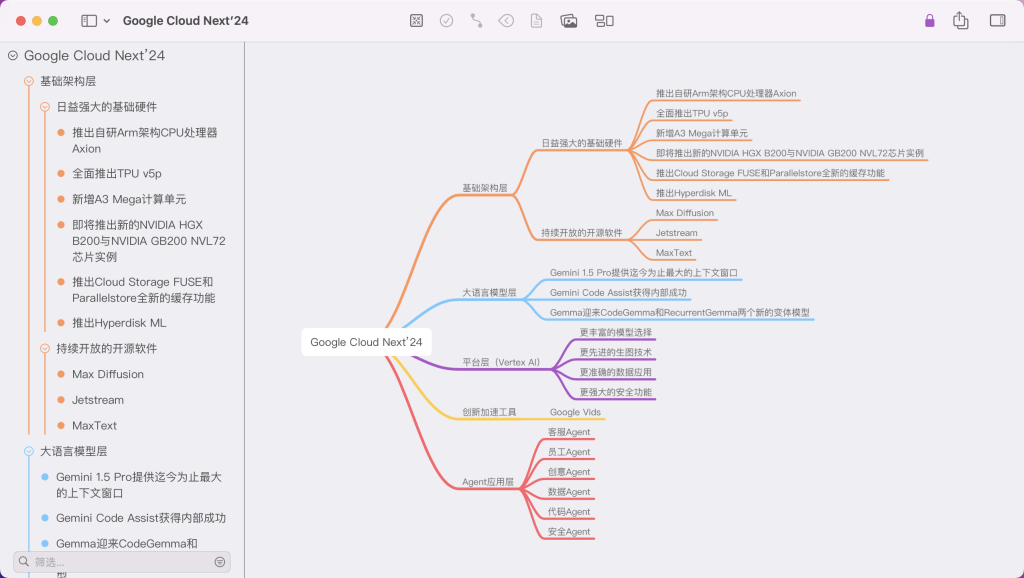Select outline row 推出Hyperdisk ML
Viewport: 1024px width, 578px height.
pos(120,323)
